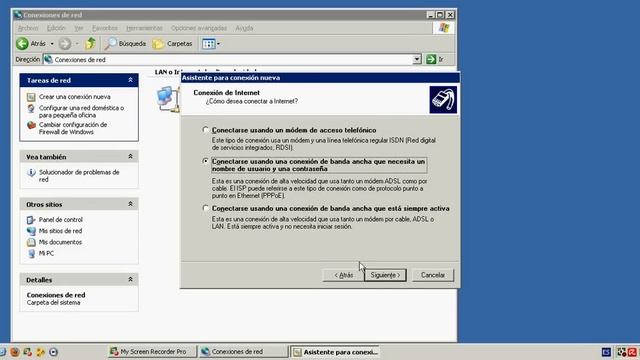Click the Crear una conexión nueva icon
Viewport: 640px width, 360px height.
click(x=31, y=97)
